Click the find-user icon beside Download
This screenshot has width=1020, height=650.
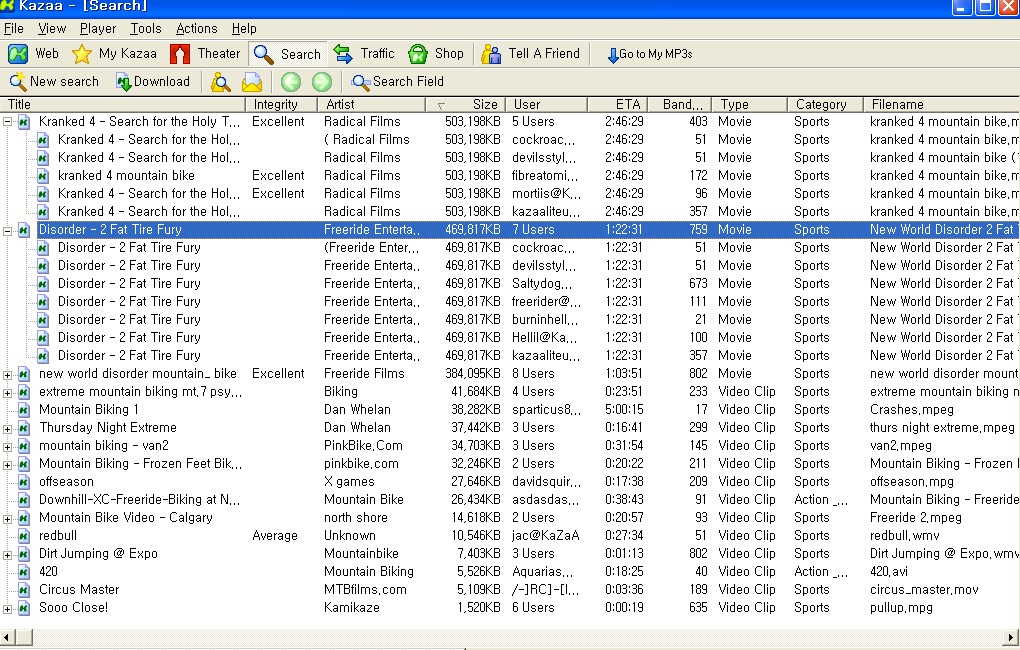pos(221,82)
